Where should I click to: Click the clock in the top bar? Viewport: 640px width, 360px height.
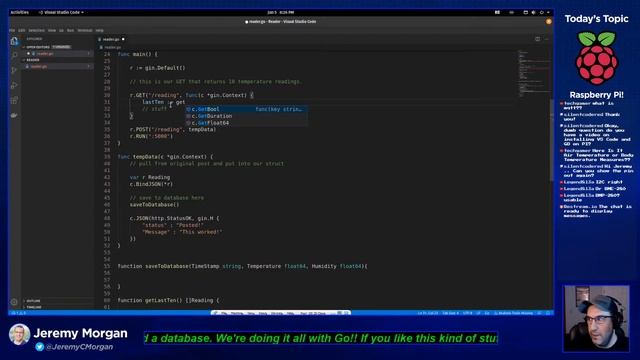[280, 13]
